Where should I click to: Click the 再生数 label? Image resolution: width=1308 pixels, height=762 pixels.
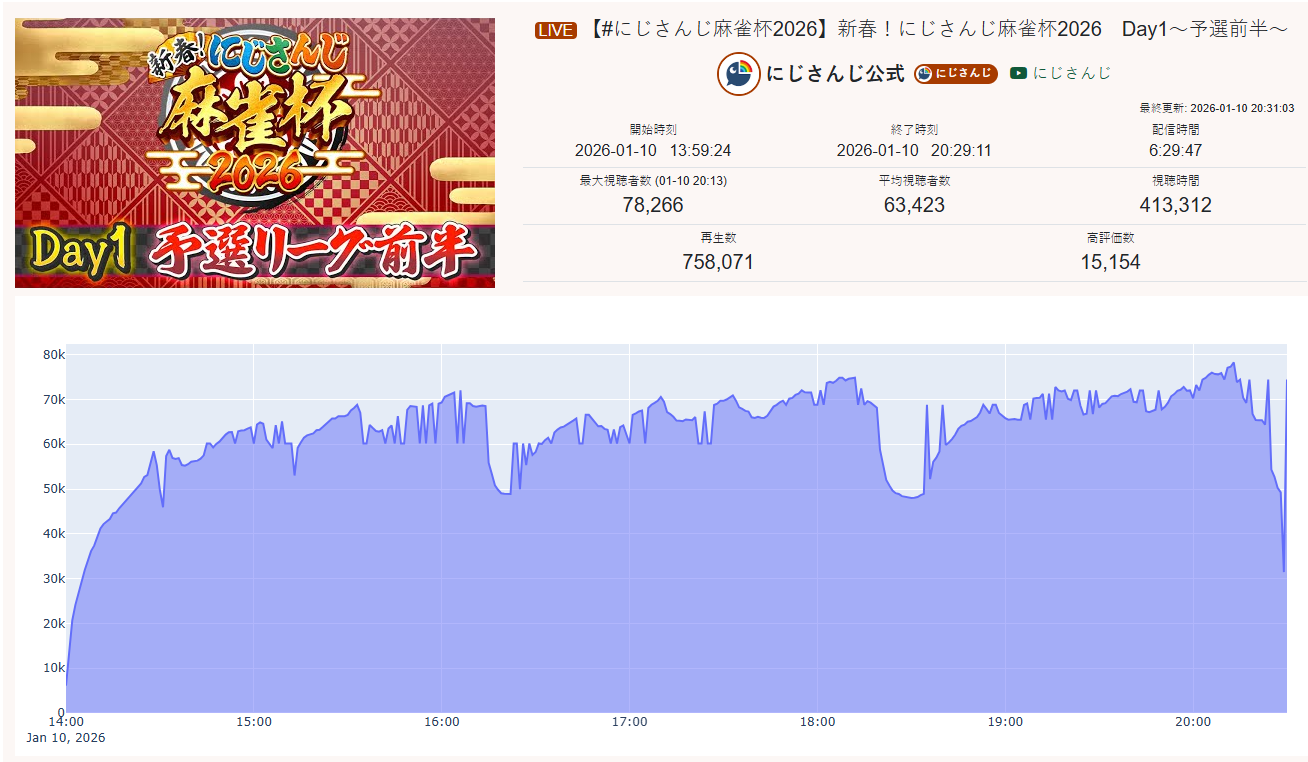coord(718,238)
